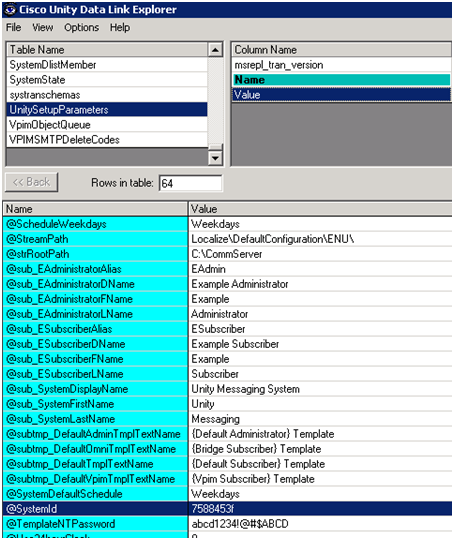Click the Column Name header
This screenshot has width=454, height=540.
341,50
